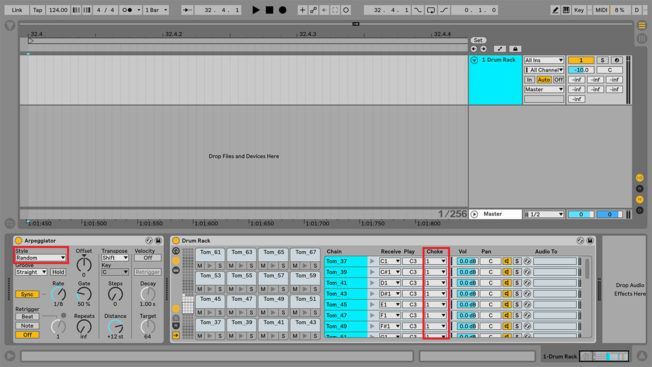Toggle the Loop switch in transport
Screen dimensions: 652x367
(x=431, y=10)
